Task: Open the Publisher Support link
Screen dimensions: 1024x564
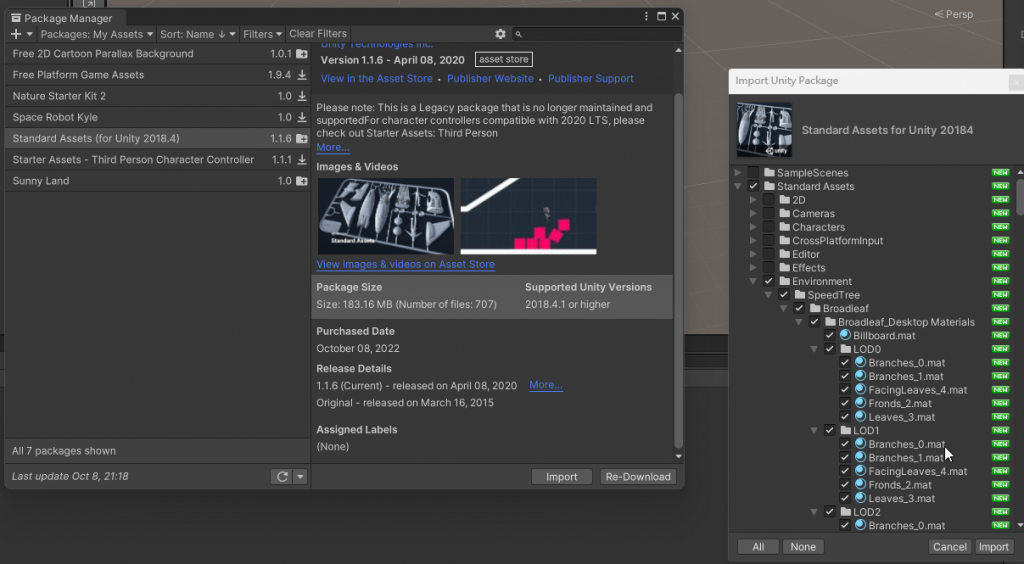Action: point(590,78)
